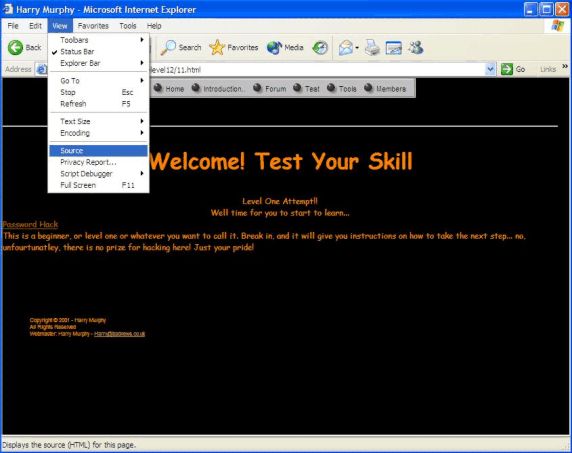Click 'Copyright © 2001 - Harry Murphy' text
This screenshot has width=572, height=453.
click(x=67, y=320)
